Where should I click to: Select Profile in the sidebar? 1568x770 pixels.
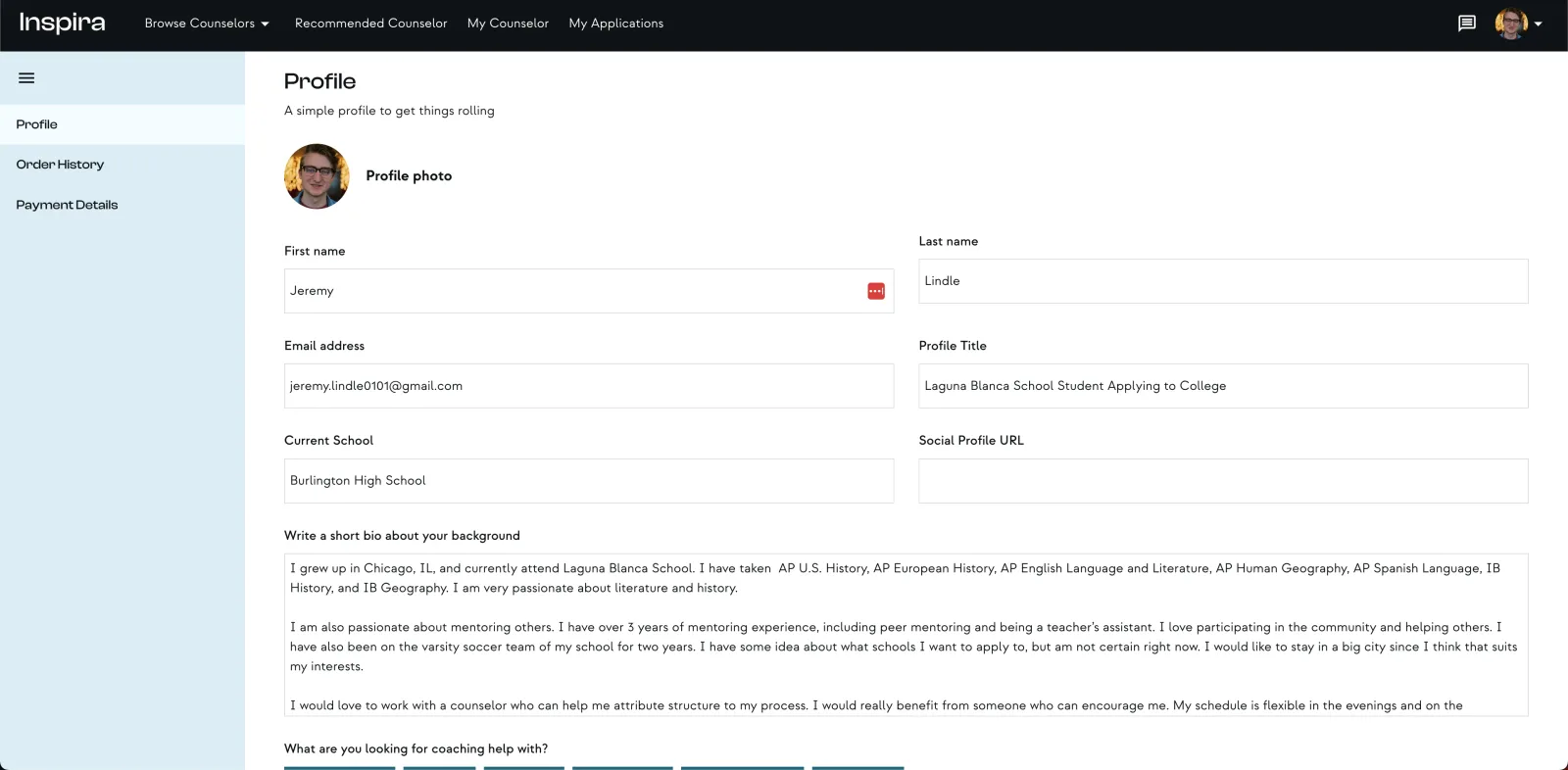[x=122, y=124]
